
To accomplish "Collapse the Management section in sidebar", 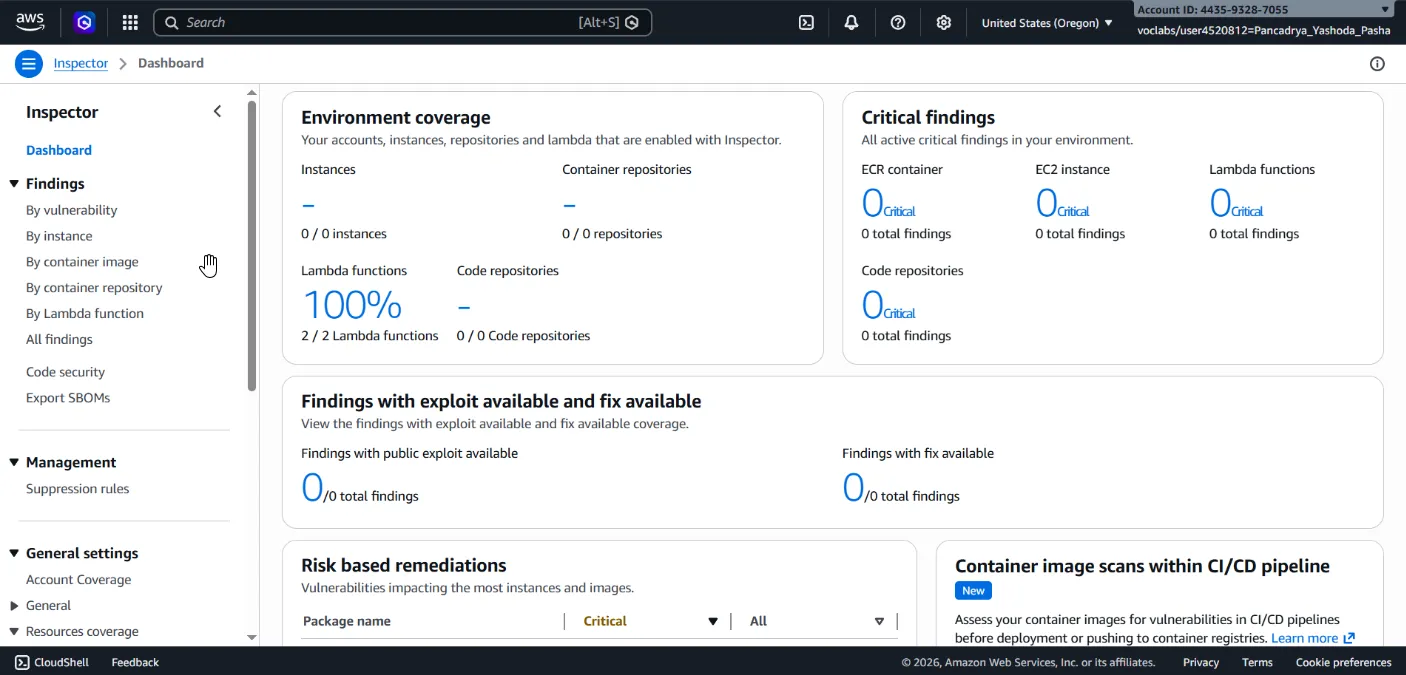I will [x=14, y=462].
